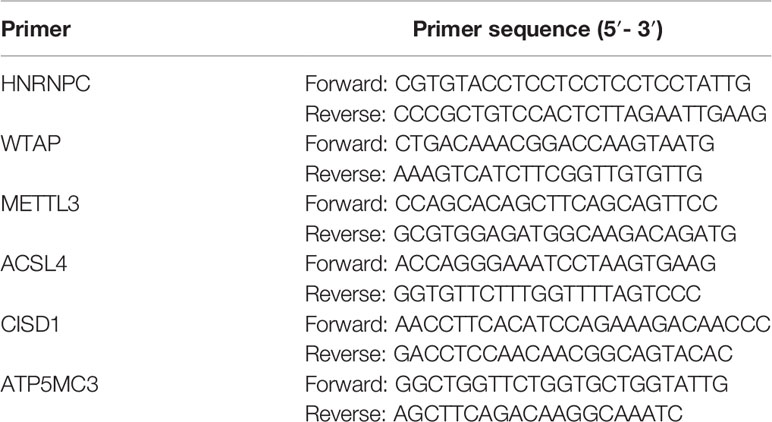The height and width of the screenshot is (422, 772).
Task: Click the ACSL4 forward sequence ACCAGGGAAATCCTAAGTGAAG
Action: (555, 264)
